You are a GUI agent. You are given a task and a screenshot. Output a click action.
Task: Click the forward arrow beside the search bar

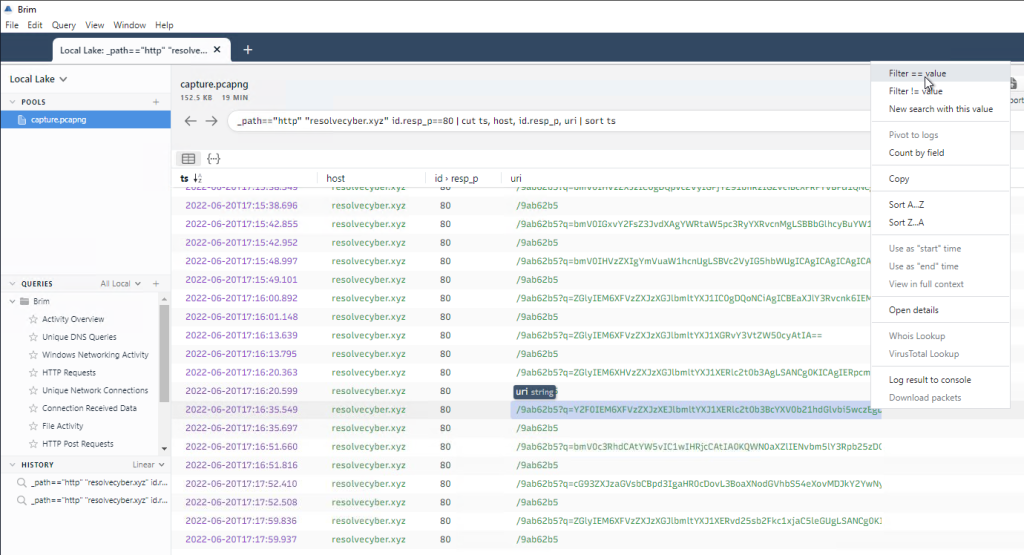(211, 121)
